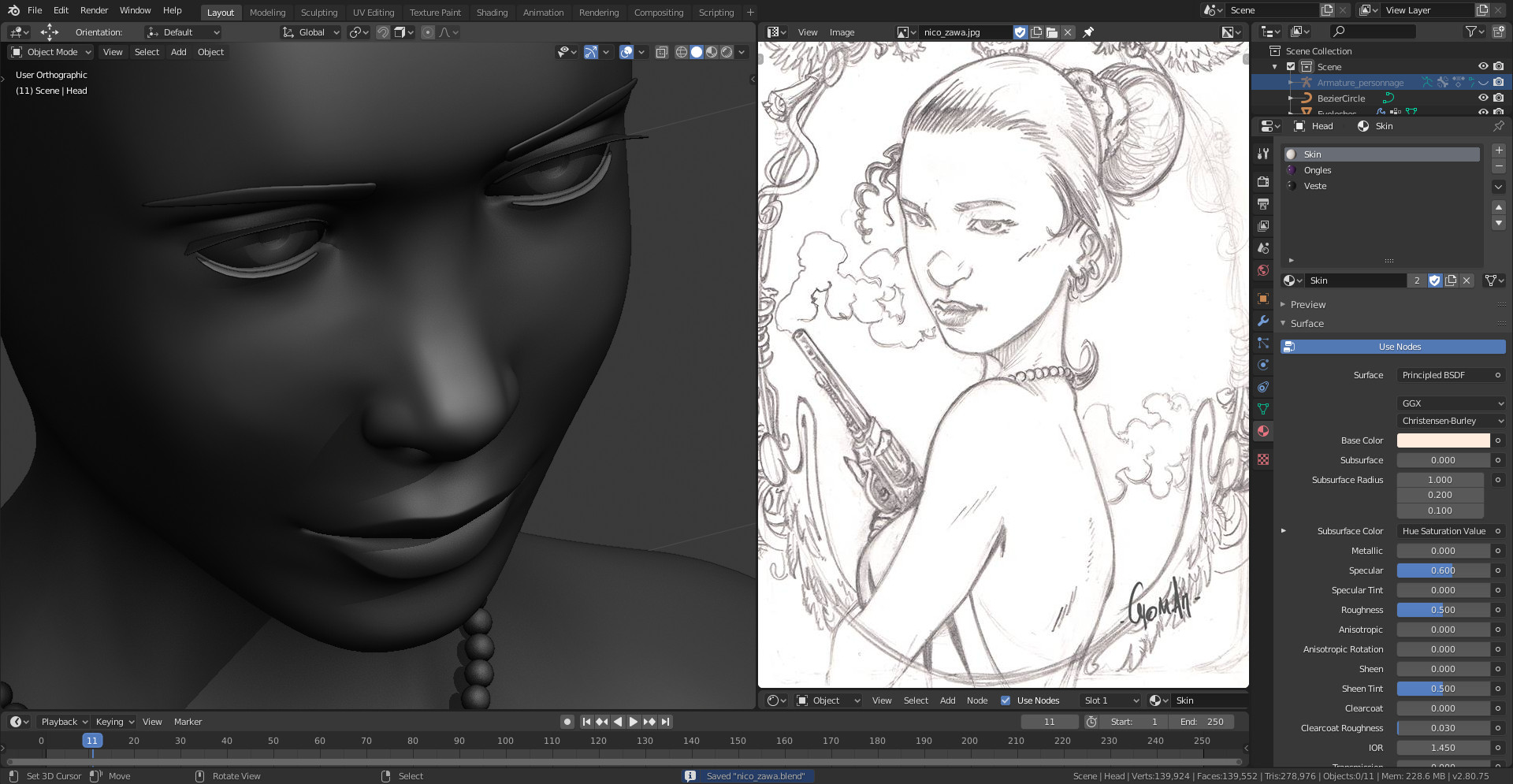Switch to Shading workspace tab
The image size is (1513, 784).
[492, 13]
